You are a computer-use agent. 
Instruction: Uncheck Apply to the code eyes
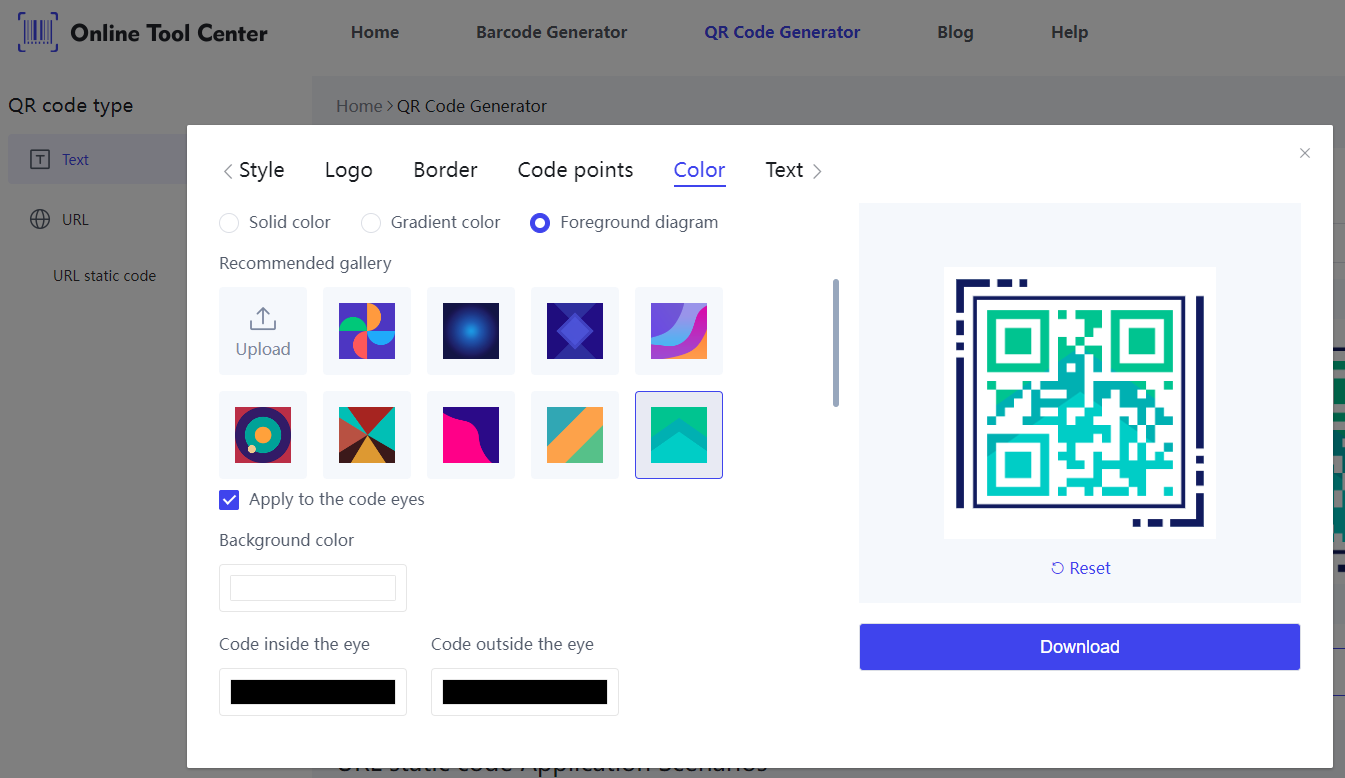point(229,500)
